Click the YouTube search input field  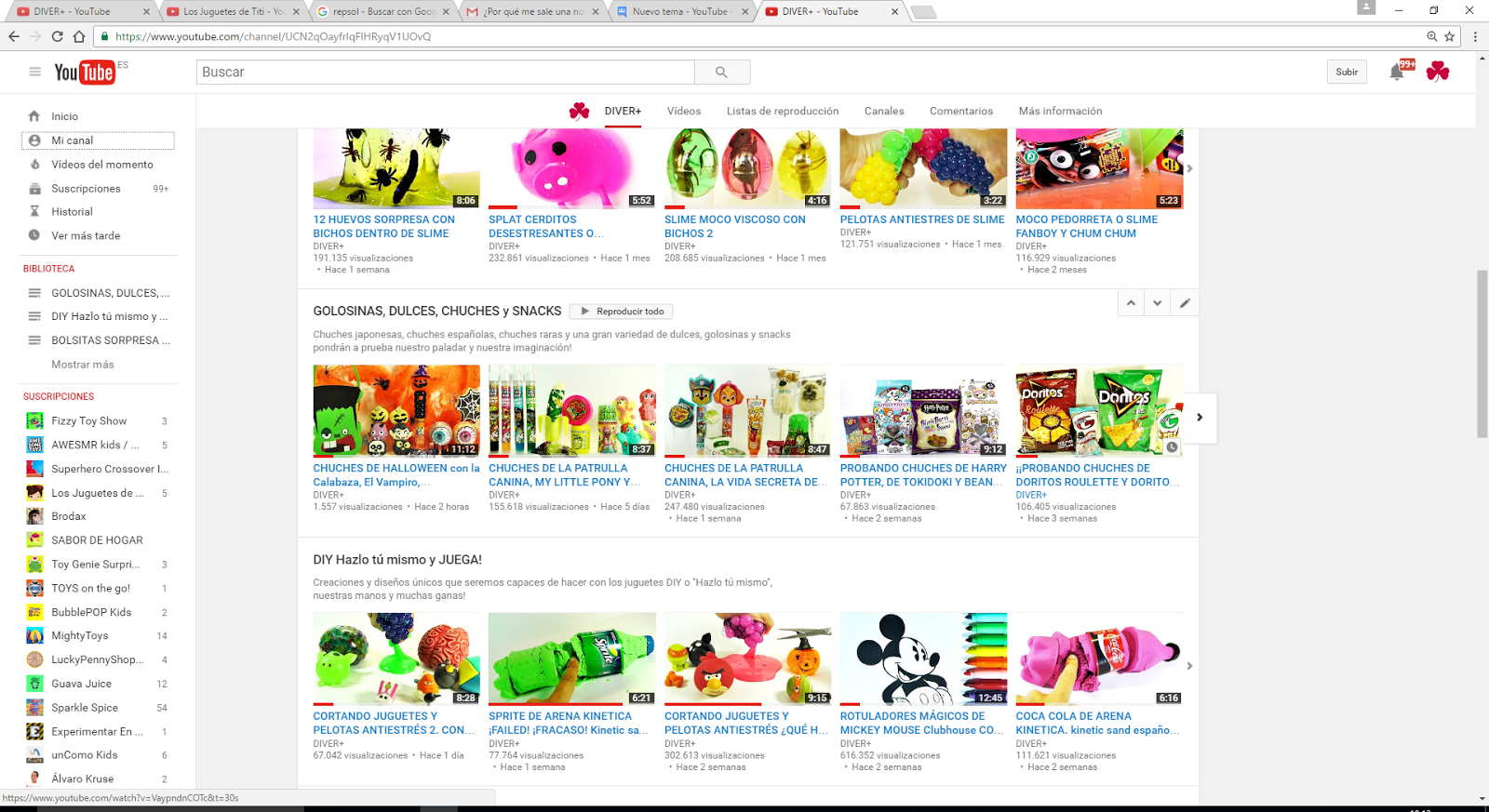coord(445,72)
